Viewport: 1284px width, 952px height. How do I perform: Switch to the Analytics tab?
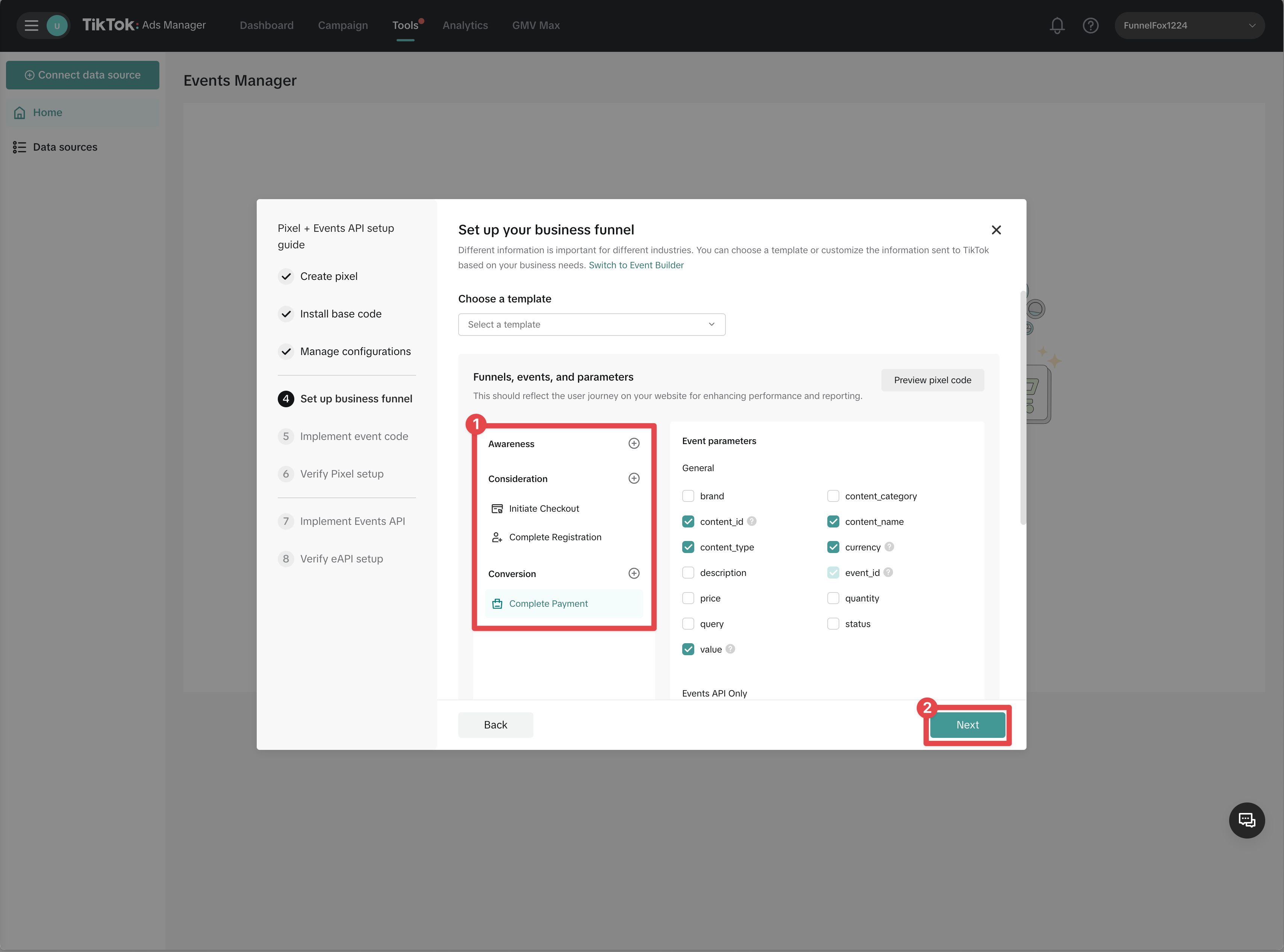(x=465, y=25)
